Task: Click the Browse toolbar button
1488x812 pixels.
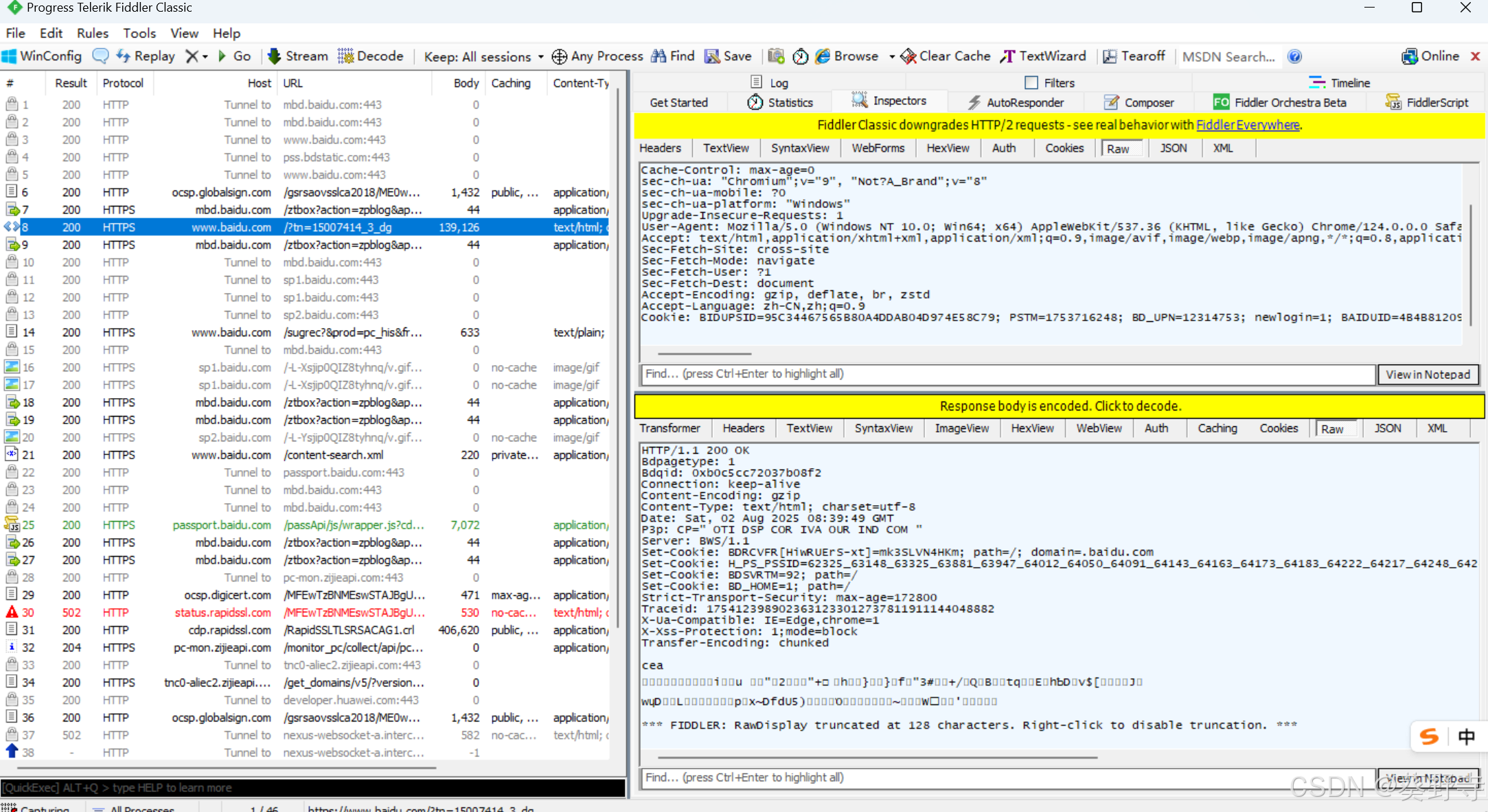Action: 847,56
